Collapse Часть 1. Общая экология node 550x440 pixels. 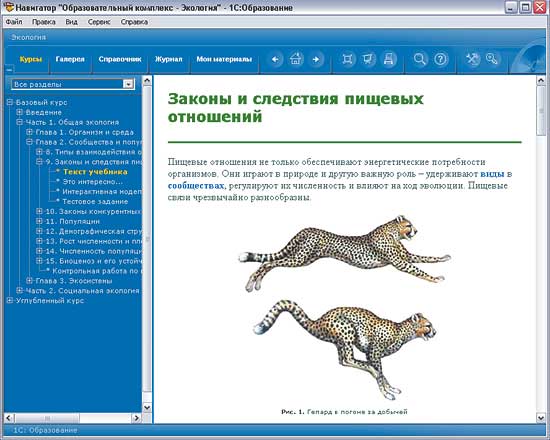(x=20, y=122)
